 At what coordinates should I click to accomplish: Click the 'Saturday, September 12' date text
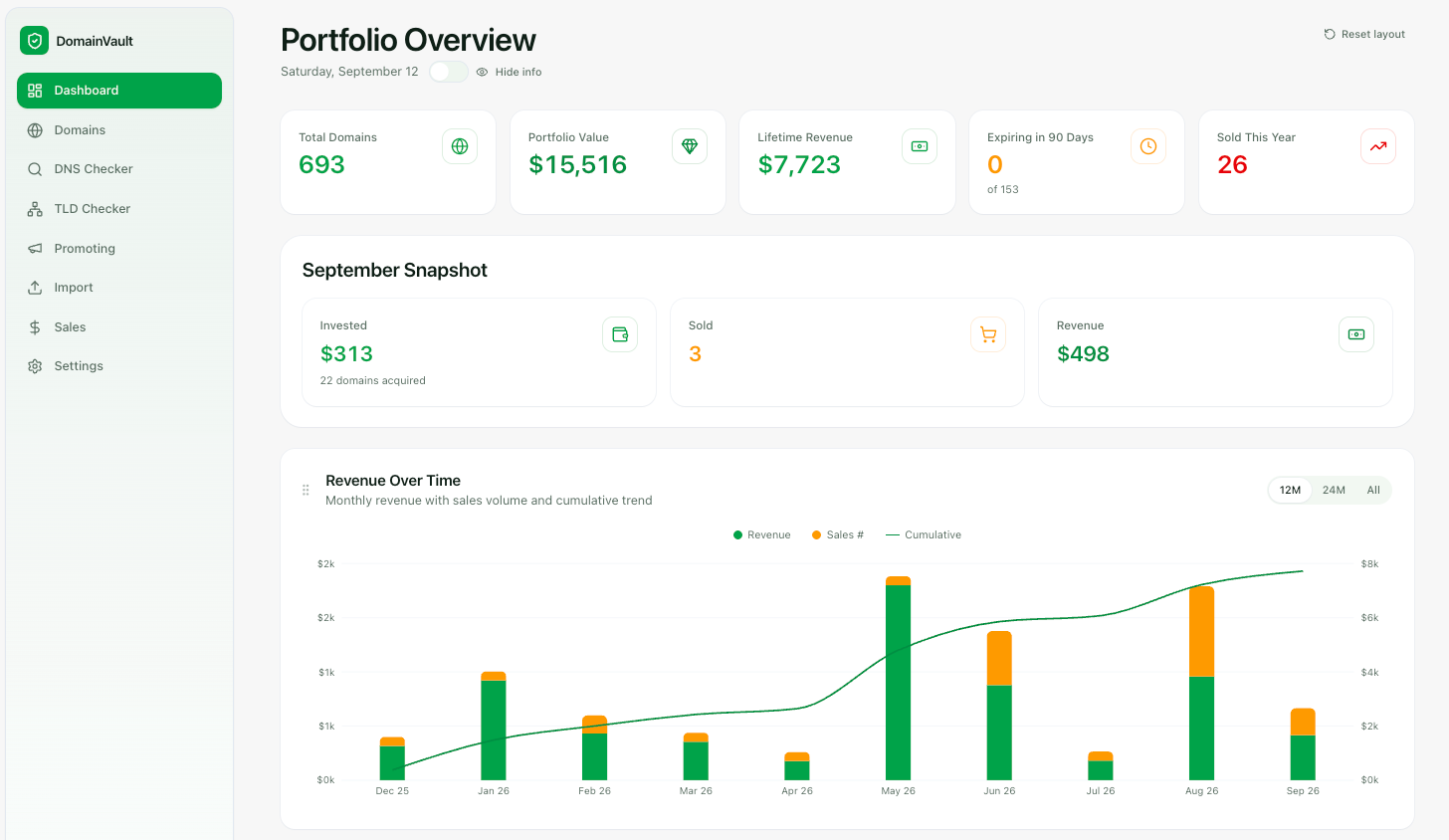tap(349, 72)
